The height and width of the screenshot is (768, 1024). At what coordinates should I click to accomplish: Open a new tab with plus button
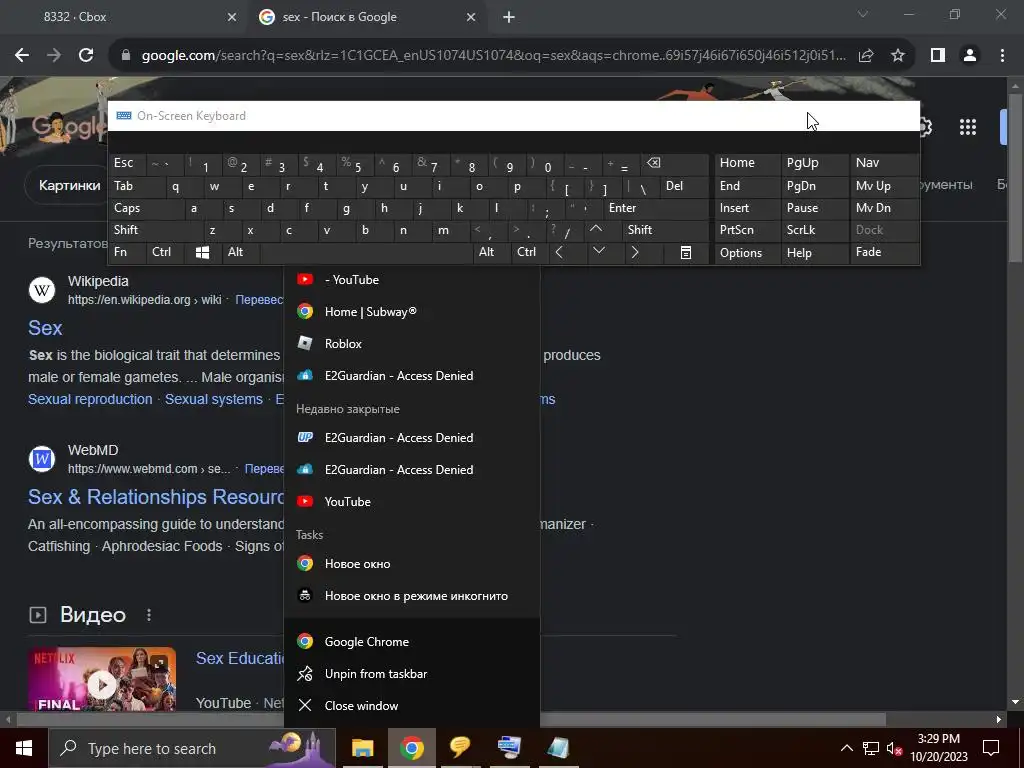tap(509, 18)
